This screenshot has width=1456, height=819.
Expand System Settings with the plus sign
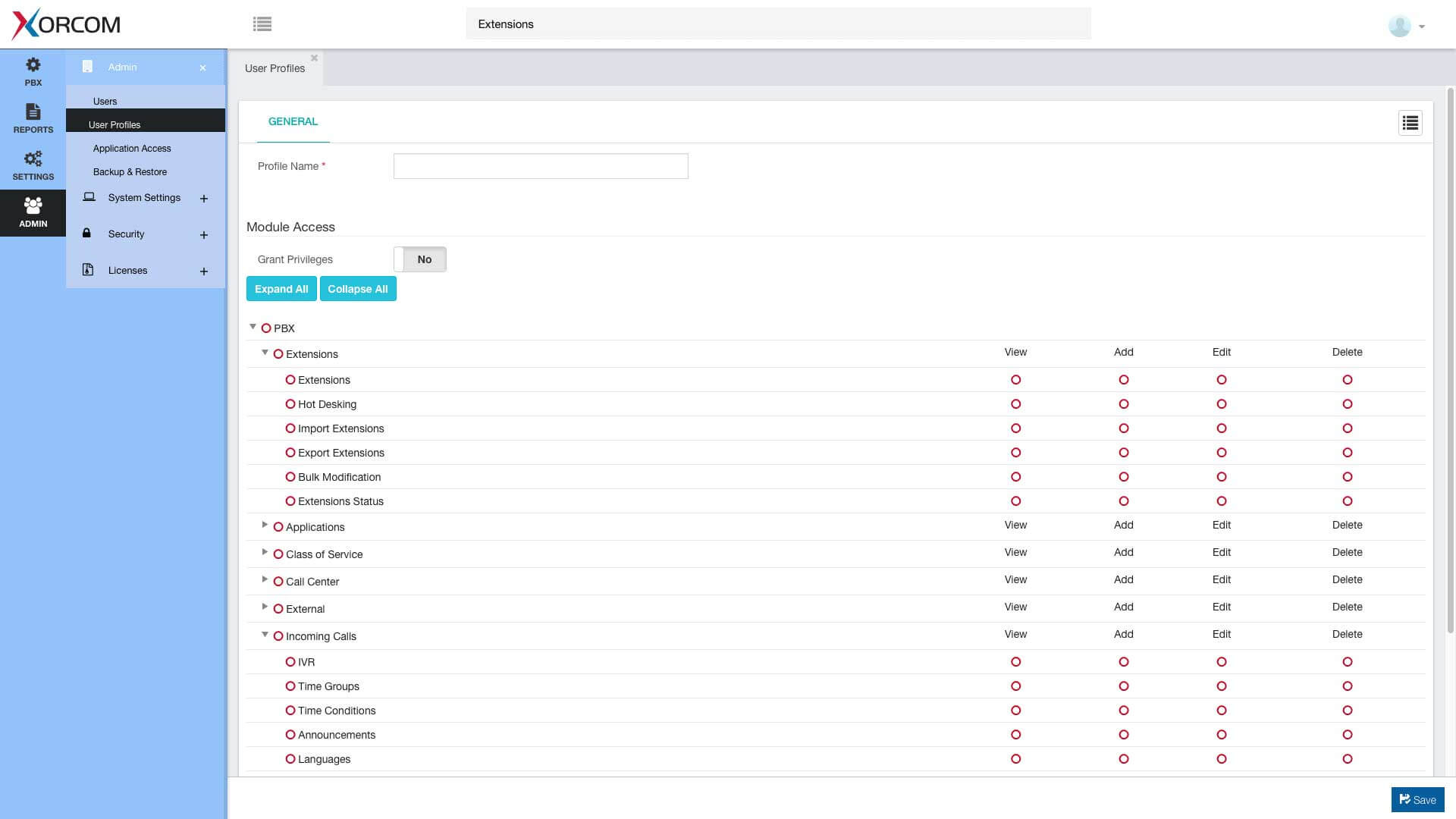[204, 199]
